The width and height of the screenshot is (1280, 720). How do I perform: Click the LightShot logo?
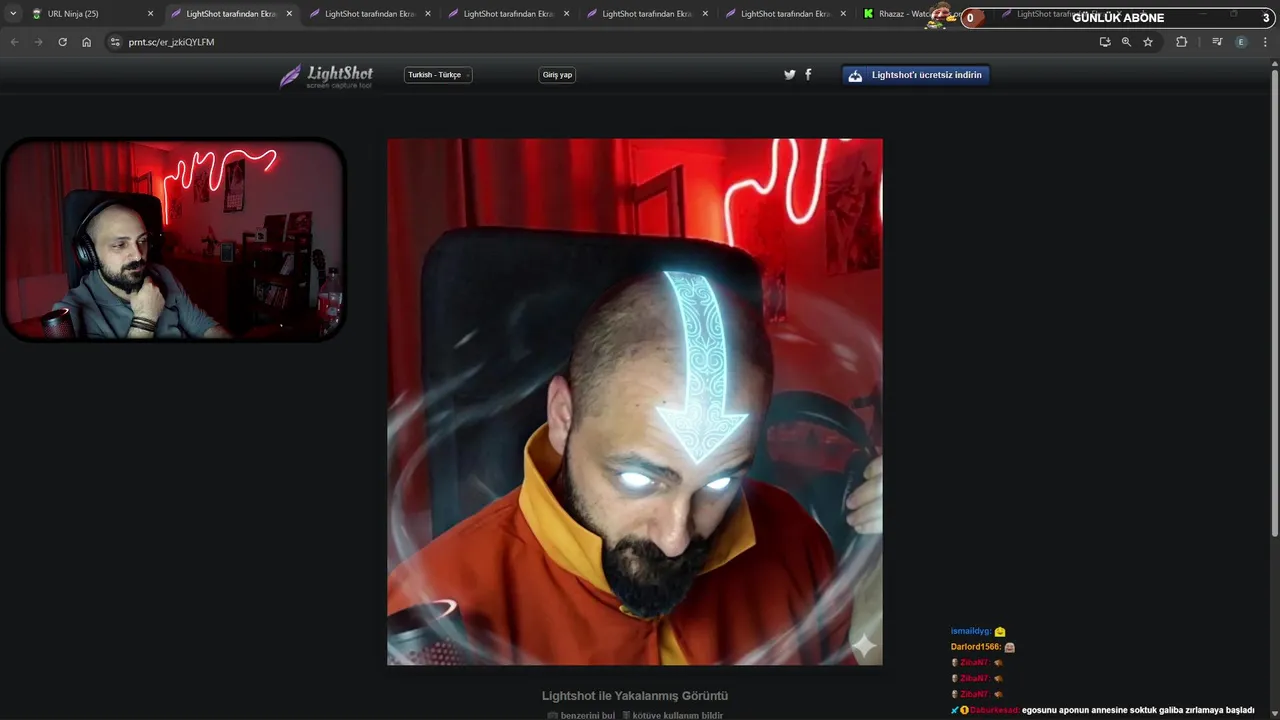(x=326, y=76)
